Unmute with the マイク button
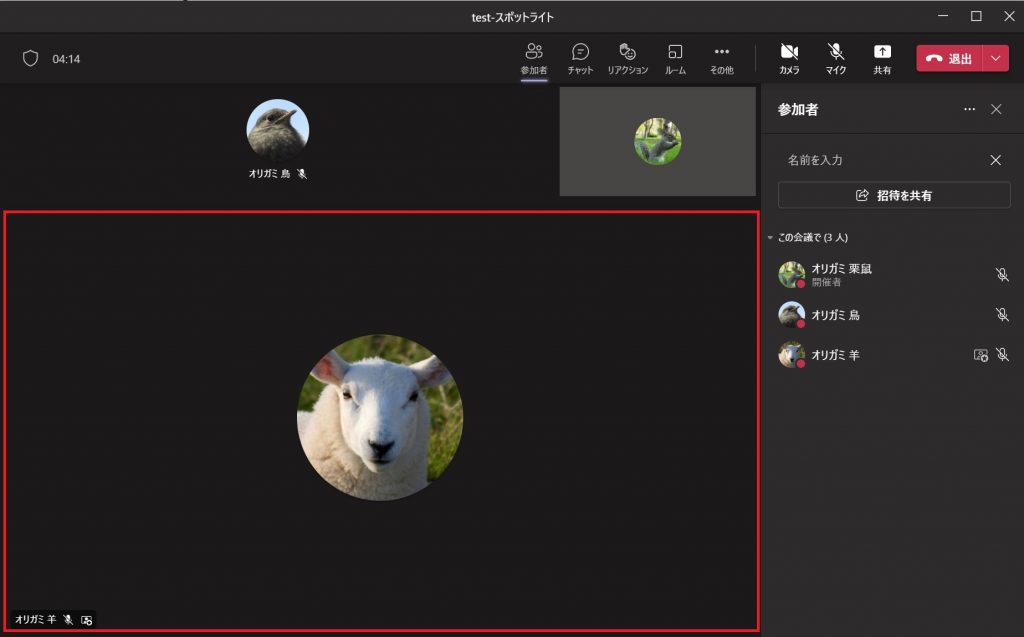1024x637 pixels. pyautogui.click(x=836, y=59)
